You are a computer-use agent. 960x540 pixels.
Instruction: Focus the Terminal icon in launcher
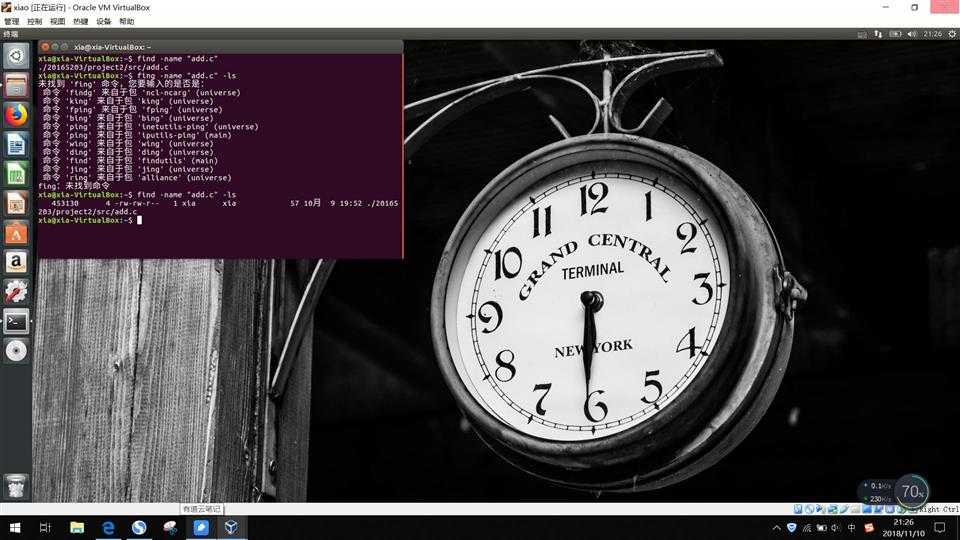[x=16, y=321]
